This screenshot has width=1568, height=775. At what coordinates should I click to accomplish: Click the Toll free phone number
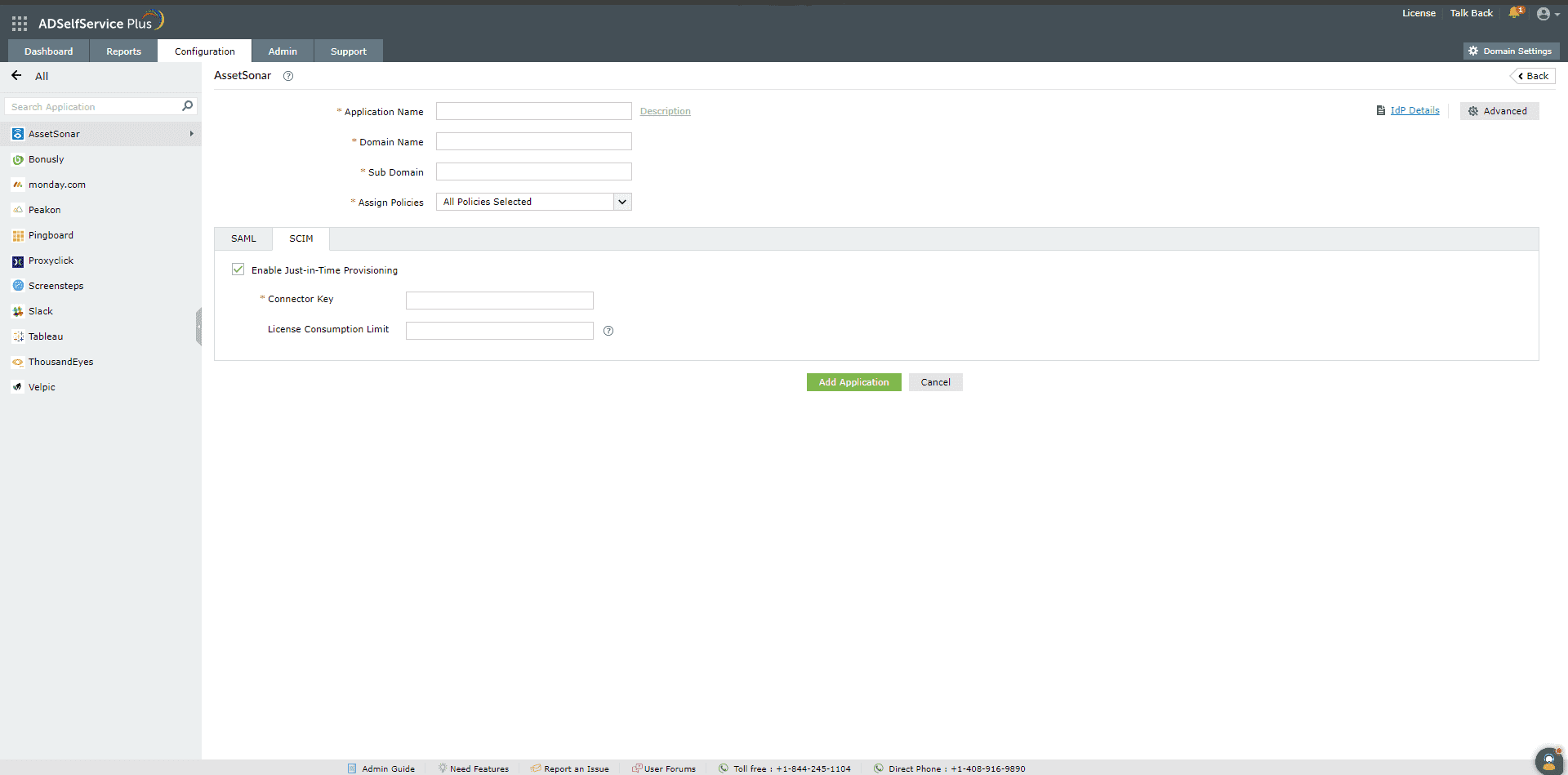tap(813, 768)
